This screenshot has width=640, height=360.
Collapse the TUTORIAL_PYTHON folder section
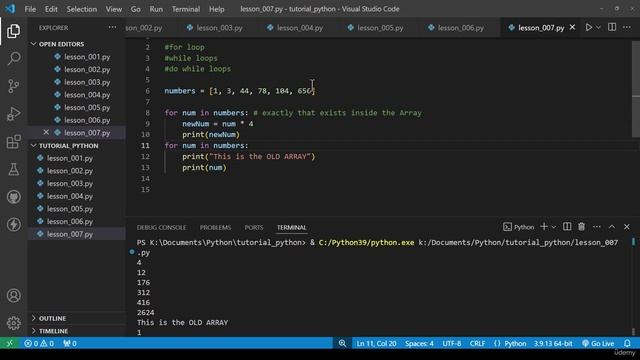pyautogui.click(x=33, y=145)
